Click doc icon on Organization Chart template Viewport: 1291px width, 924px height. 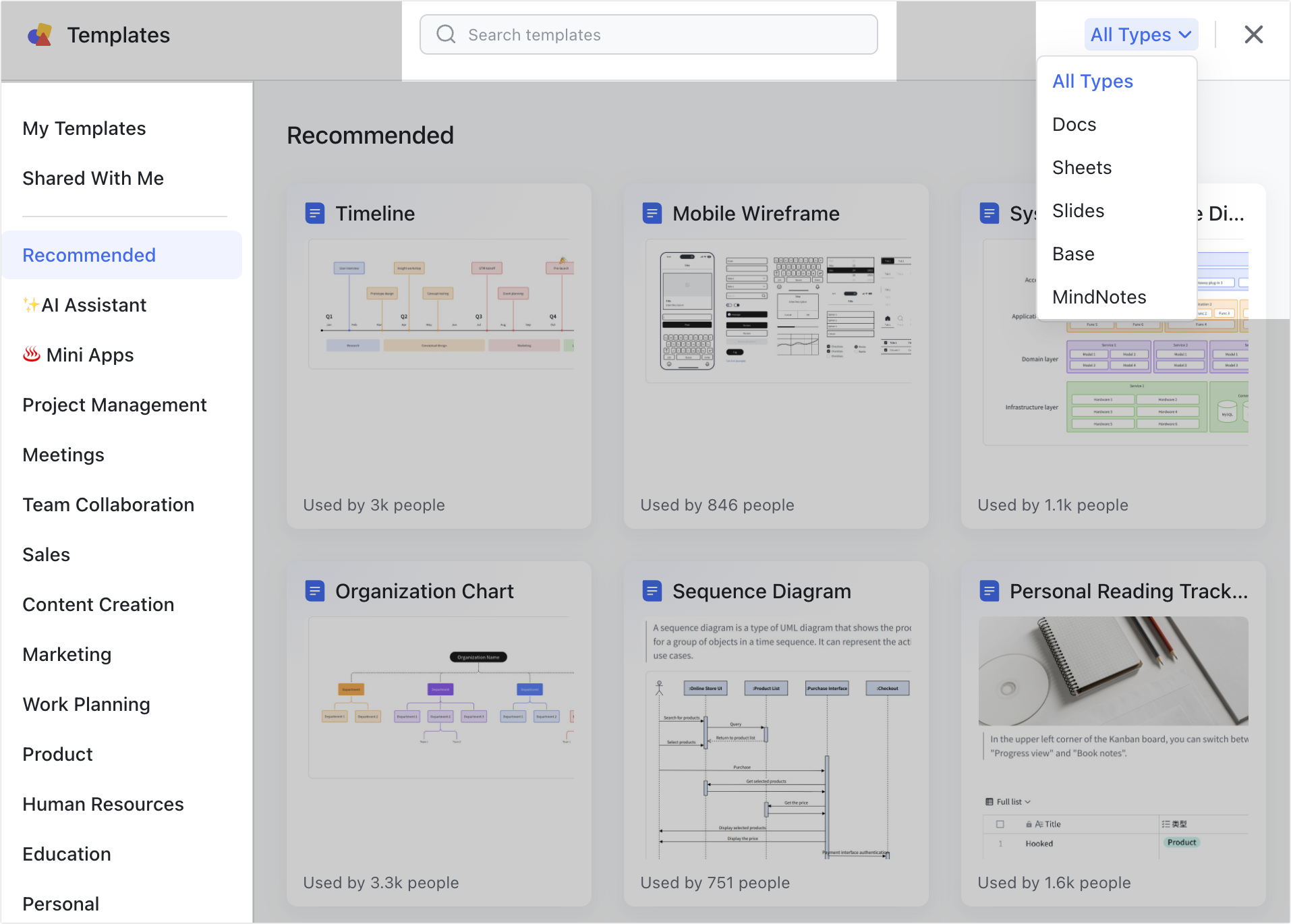pos(315,591)
